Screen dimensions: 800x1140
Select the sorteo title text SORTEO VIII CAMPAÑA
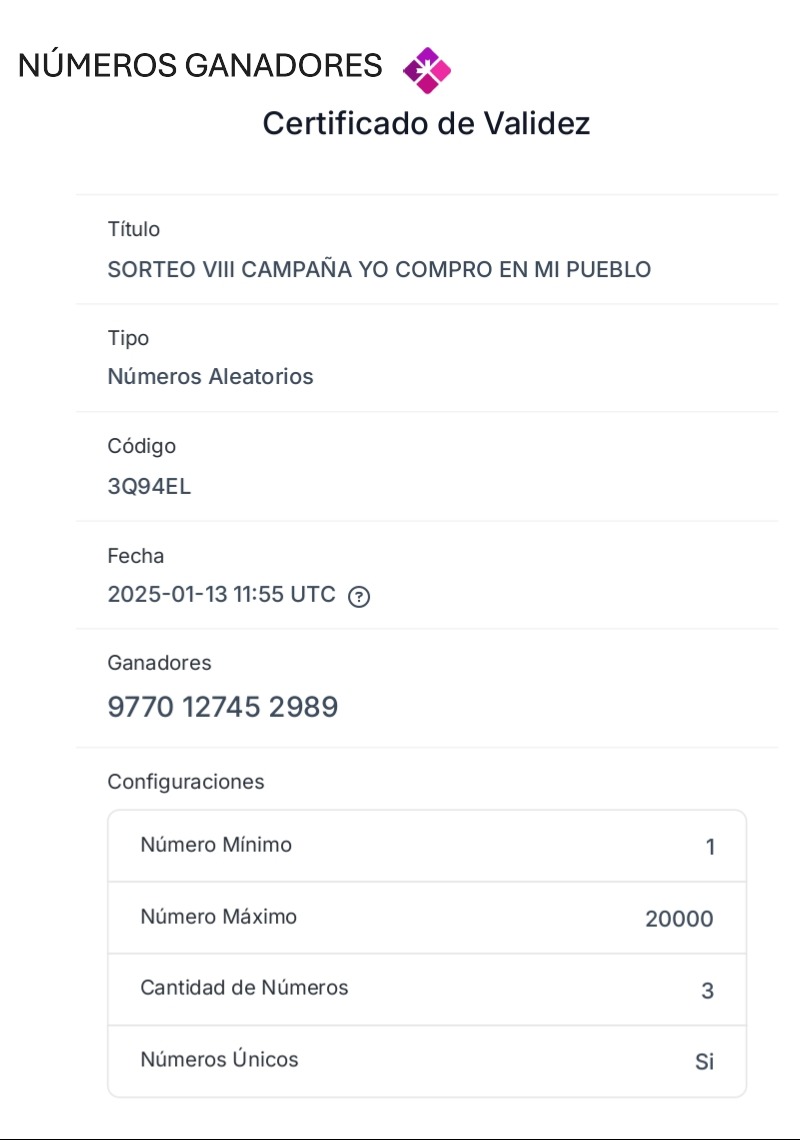(x=230, y=269)
